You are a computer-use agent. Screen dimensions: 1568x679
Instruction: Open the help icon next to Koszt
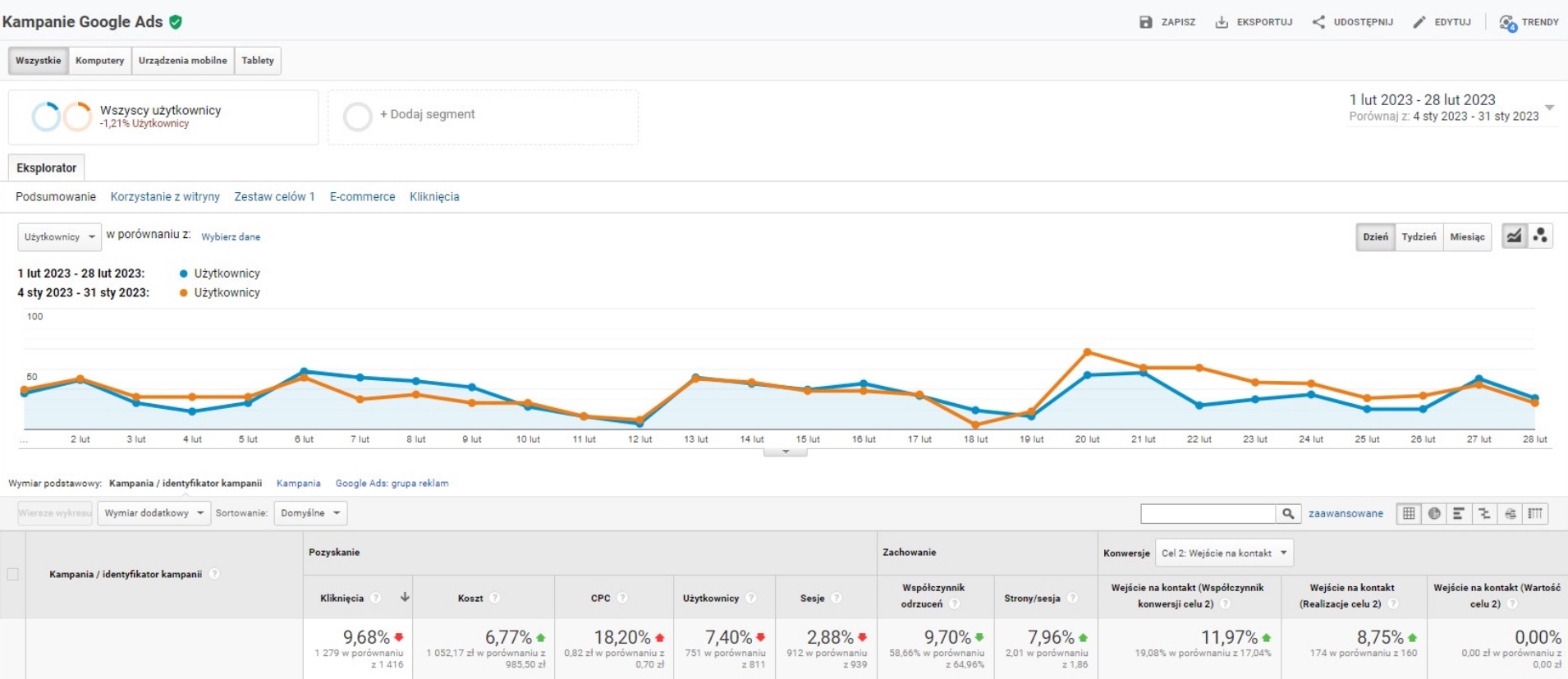point(495,598)
